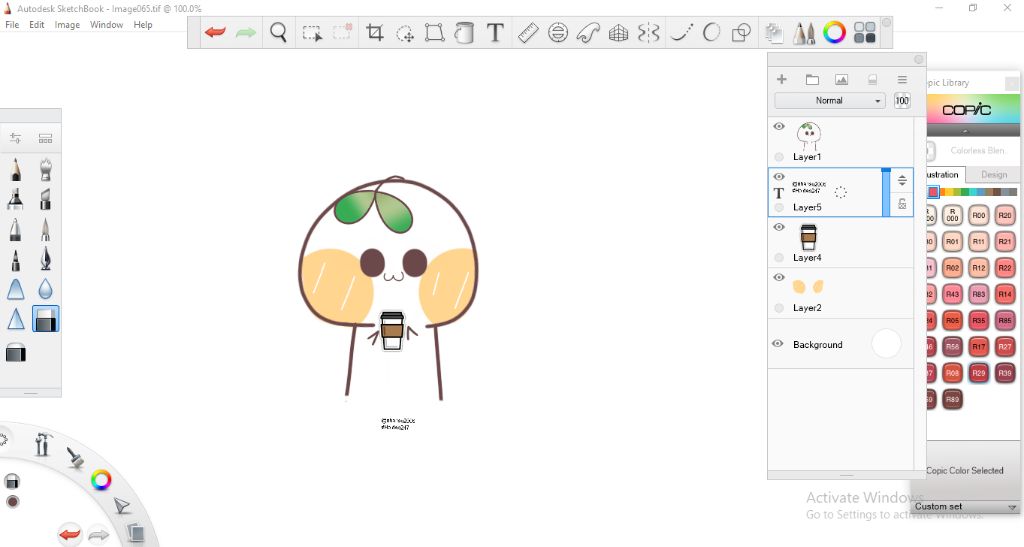Select the Flood Fill bucket tool
The height and width of the screenshot is (547, 1024).
(464, 33)
